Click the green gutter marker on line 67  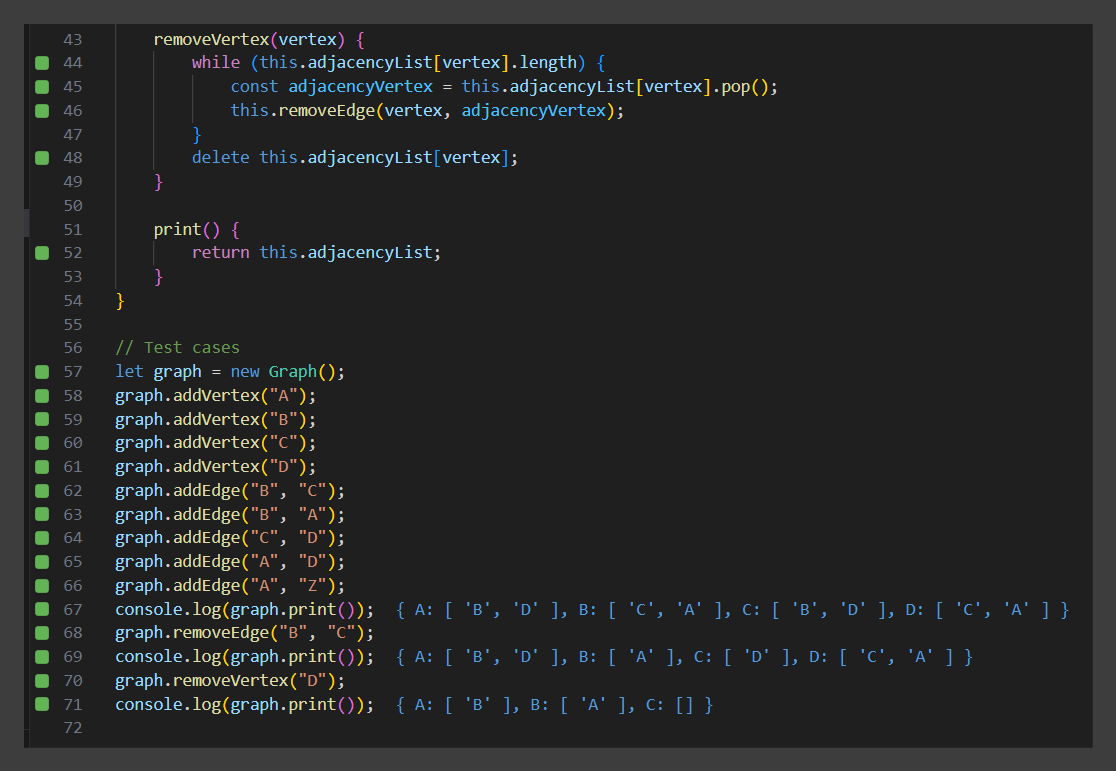(42, 609)
